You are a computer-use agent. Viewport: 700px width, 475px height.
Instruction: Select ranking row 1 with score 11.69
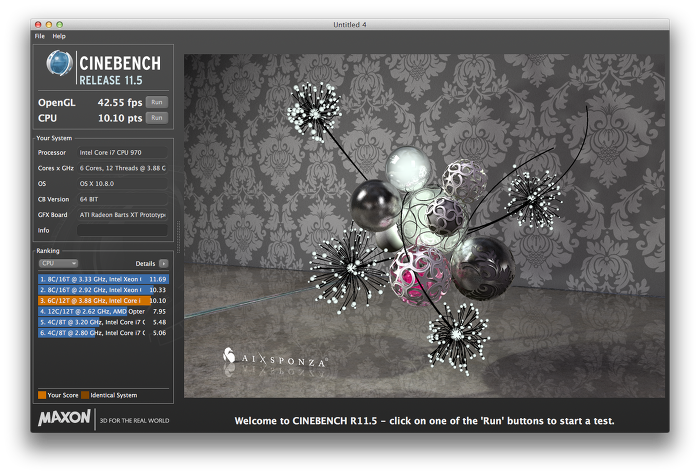pos(103,279)
